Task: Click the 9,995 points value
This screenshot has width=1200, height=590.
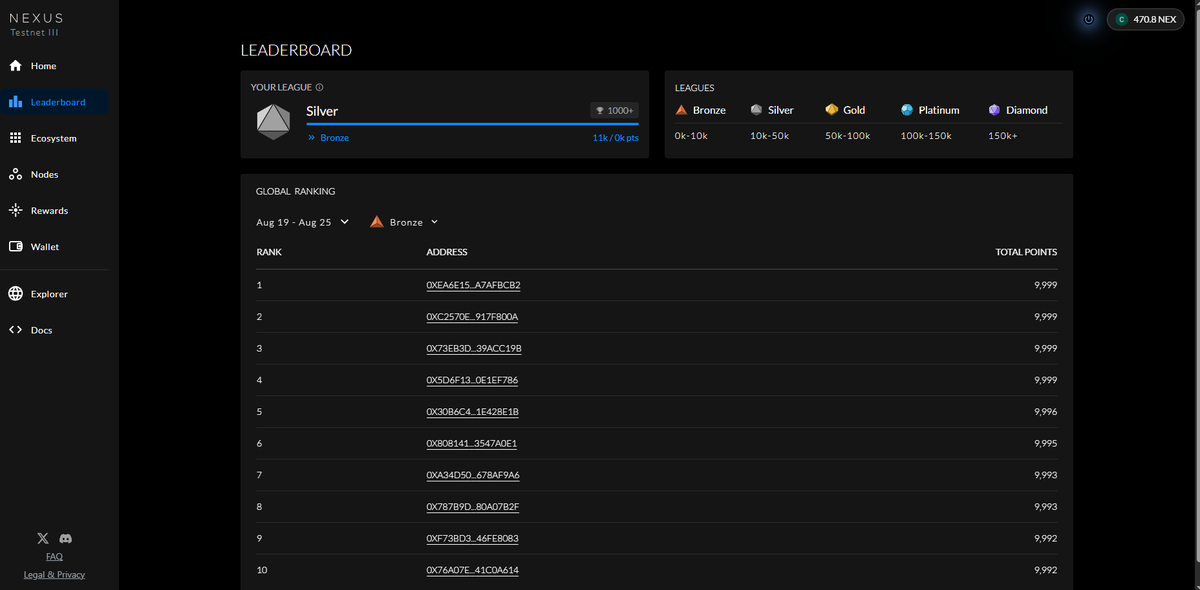Action: (x=1046, y=443)
